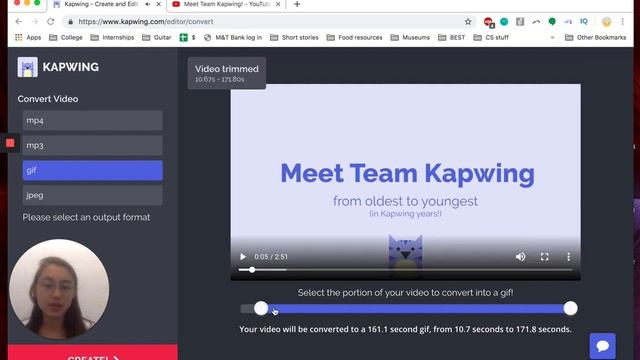640x360 pixels.
Task: Click the webcam overlay of the presenter
Action: pos(59,289)
